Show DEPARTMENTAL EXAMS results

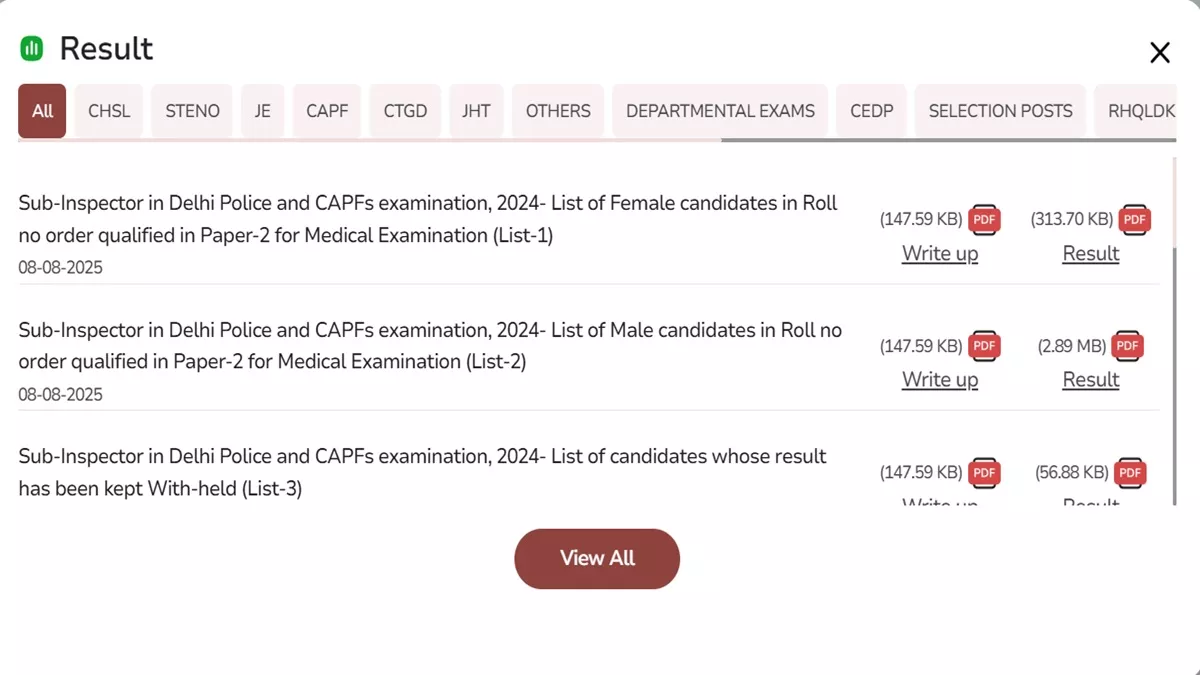click(720, 111)
